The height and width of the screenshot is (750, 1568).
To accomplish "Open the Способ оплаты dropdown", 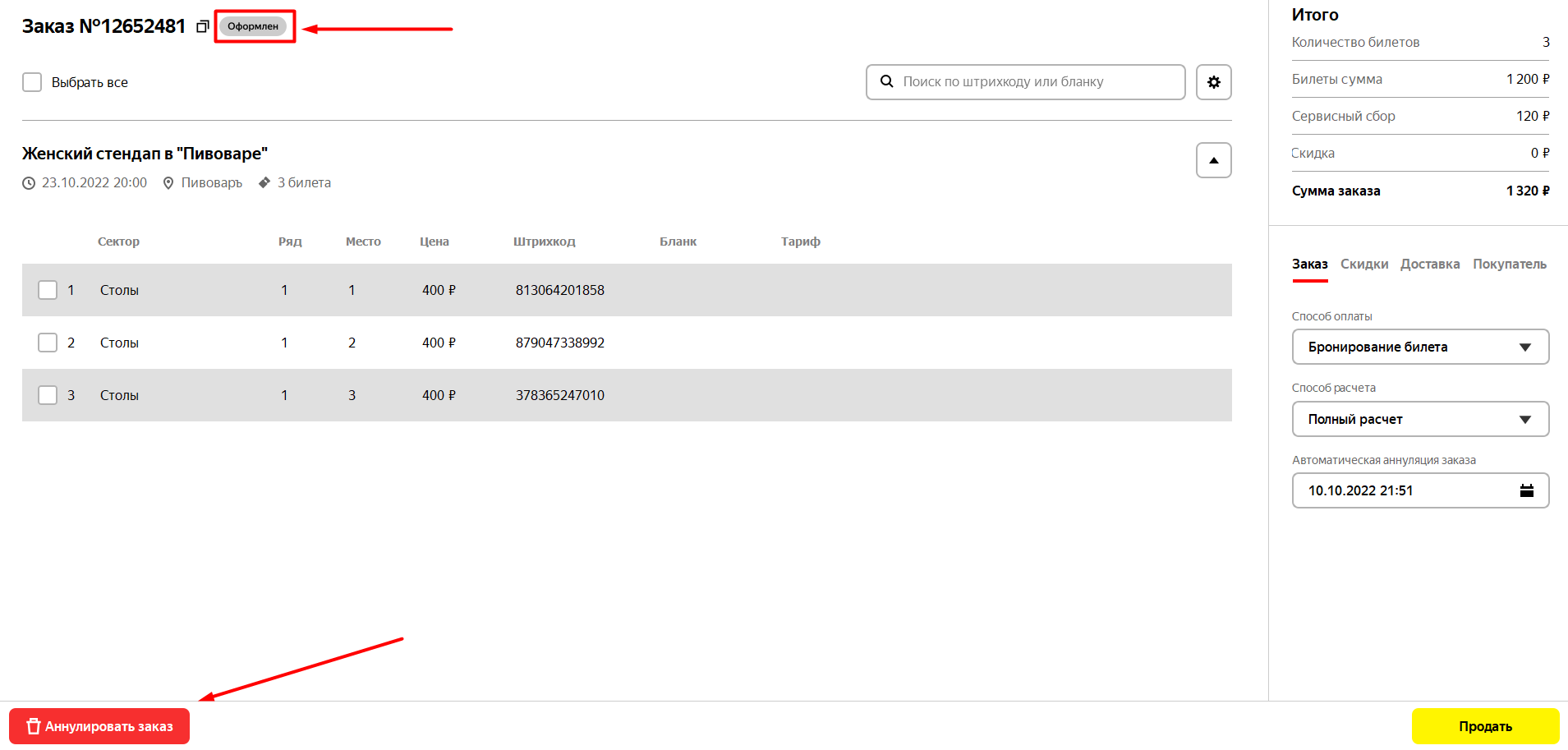I will coord(1420,347).
